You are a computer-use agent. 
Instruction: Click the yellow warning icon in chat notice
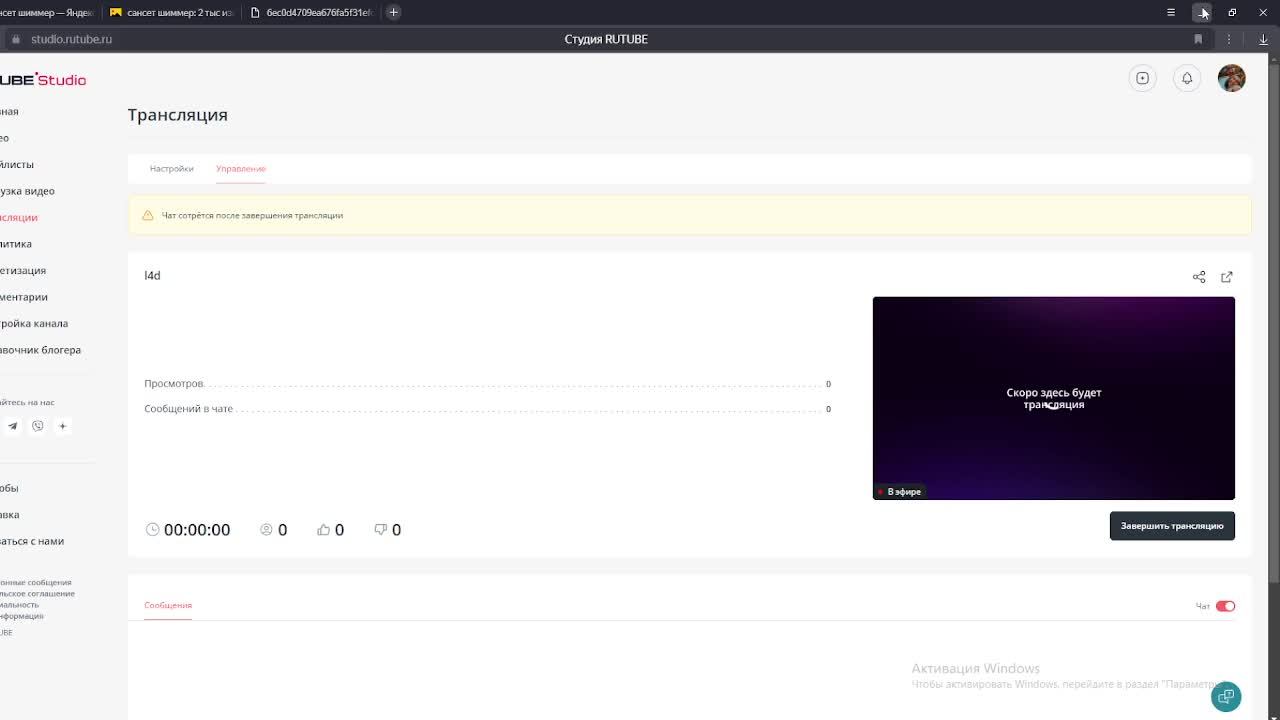tap(148, 215)
